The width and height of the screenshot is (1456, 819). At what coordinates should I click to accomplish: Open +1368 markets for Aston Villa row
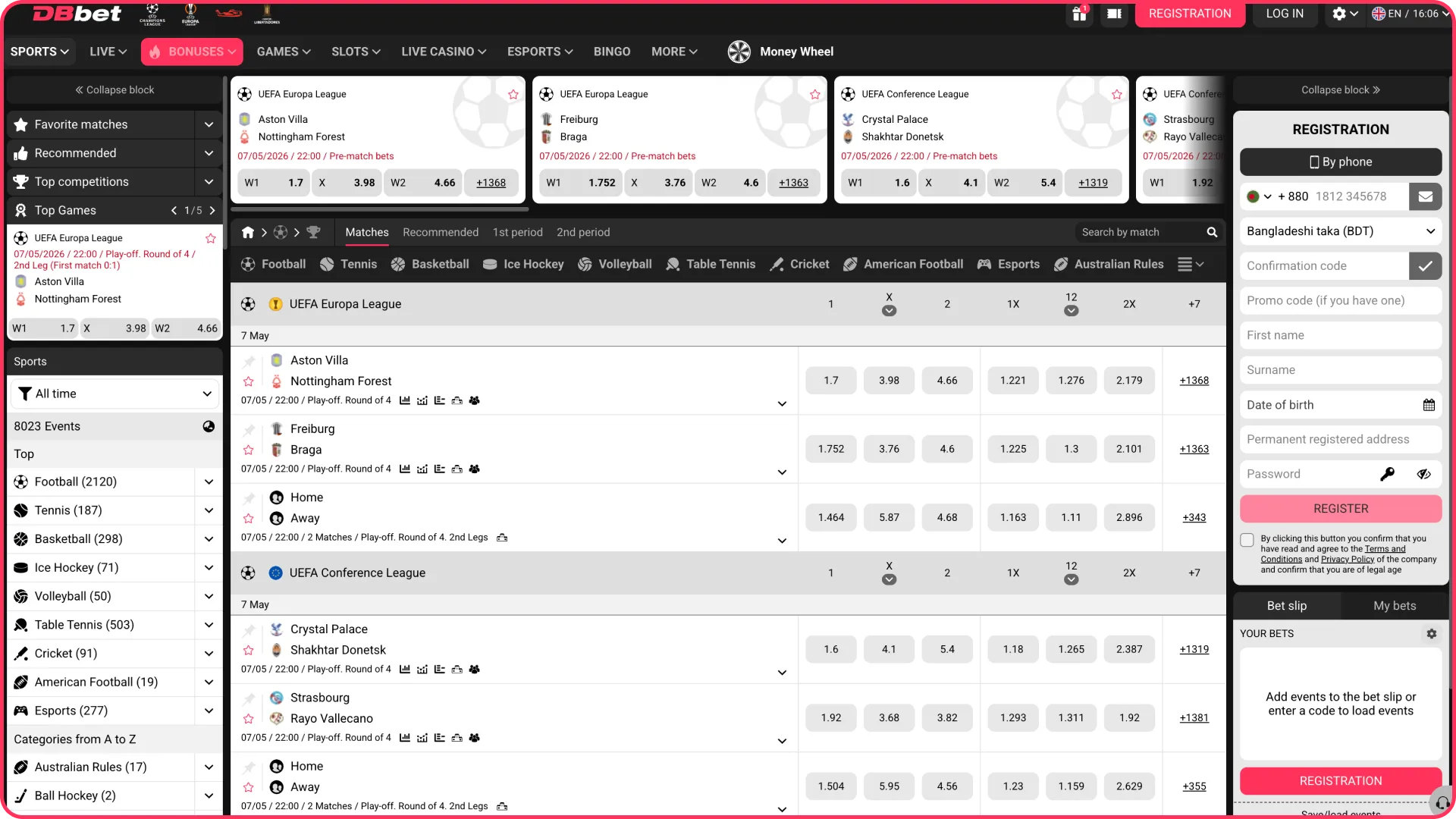1194,381
